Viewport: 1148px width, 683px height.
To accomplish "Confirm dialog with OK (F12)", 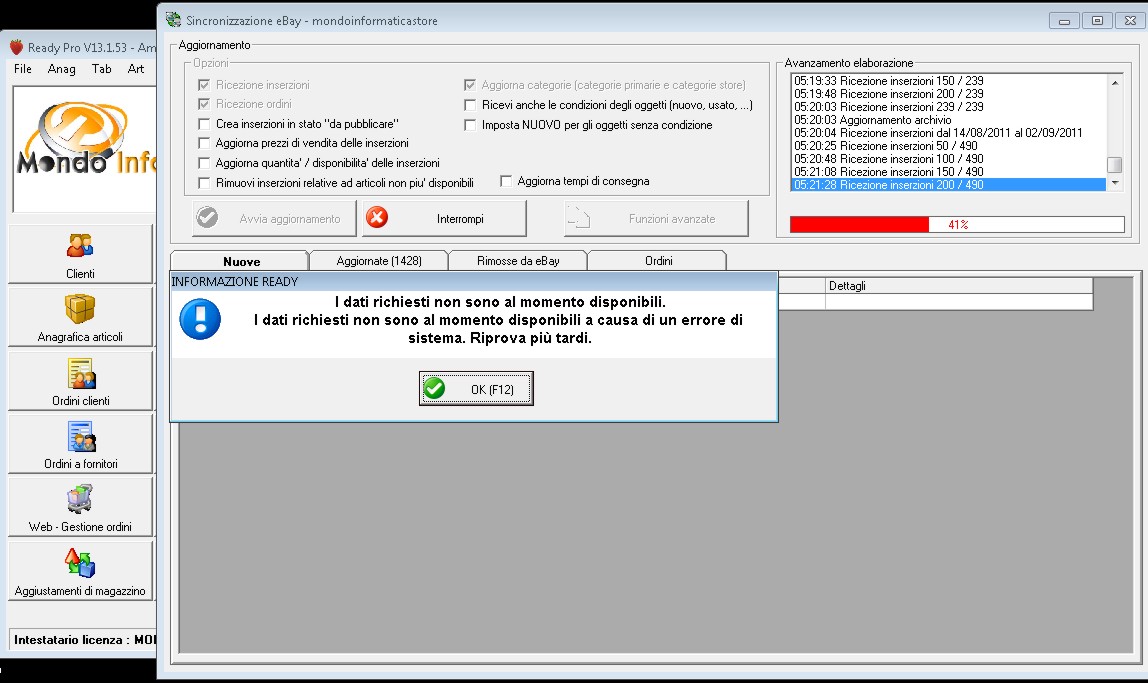I will (476, 389).
